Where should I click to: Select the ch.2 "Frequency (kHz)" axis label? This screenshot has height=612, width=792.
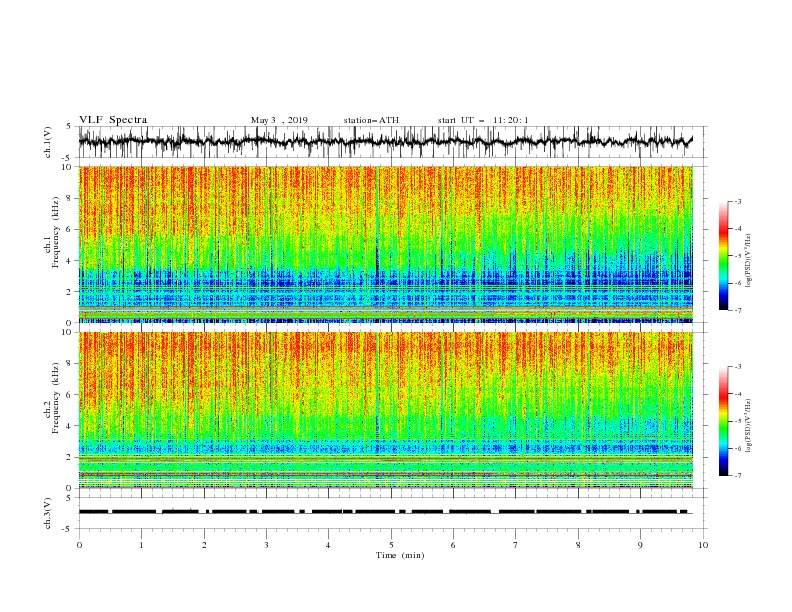pyautogui.click(x=55, y=397)
